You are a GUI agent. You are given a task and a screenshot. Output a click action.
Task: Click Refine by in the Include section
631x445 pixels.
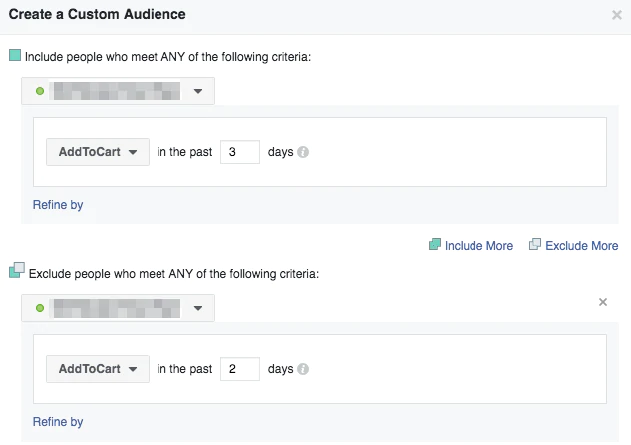pyautogui.click(x=58, y=205)
